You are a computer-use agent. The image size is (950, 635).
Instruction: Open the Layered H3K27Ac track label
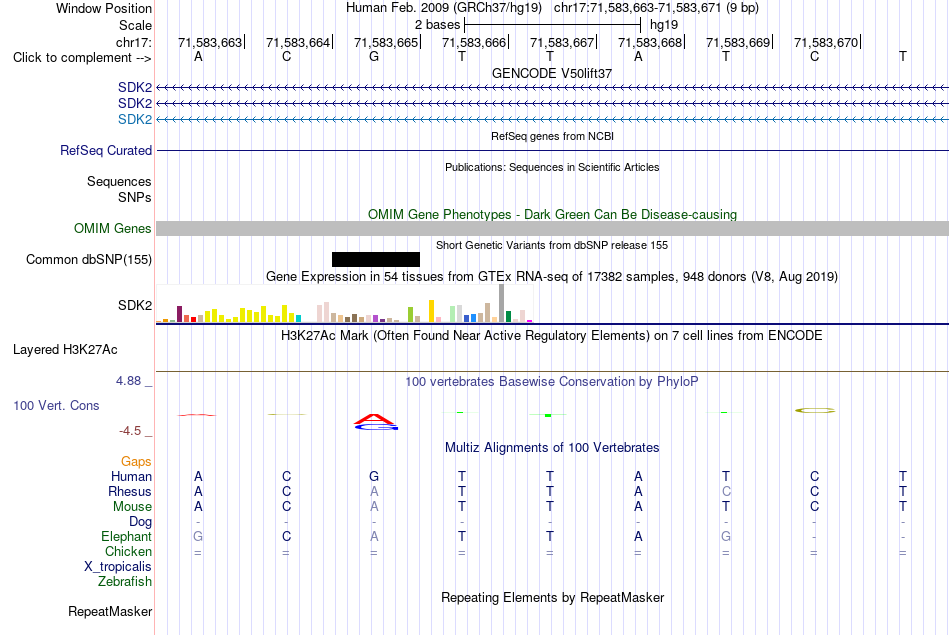[x=65, y=350]
